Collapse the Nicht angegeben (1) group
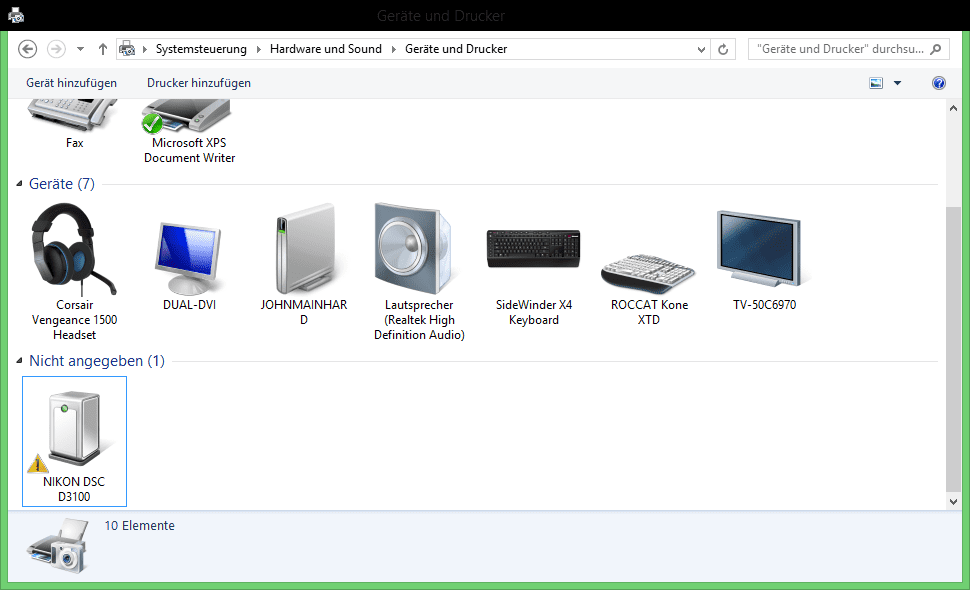The height and width of the screenshot is (590, 970). pos(19,361)
